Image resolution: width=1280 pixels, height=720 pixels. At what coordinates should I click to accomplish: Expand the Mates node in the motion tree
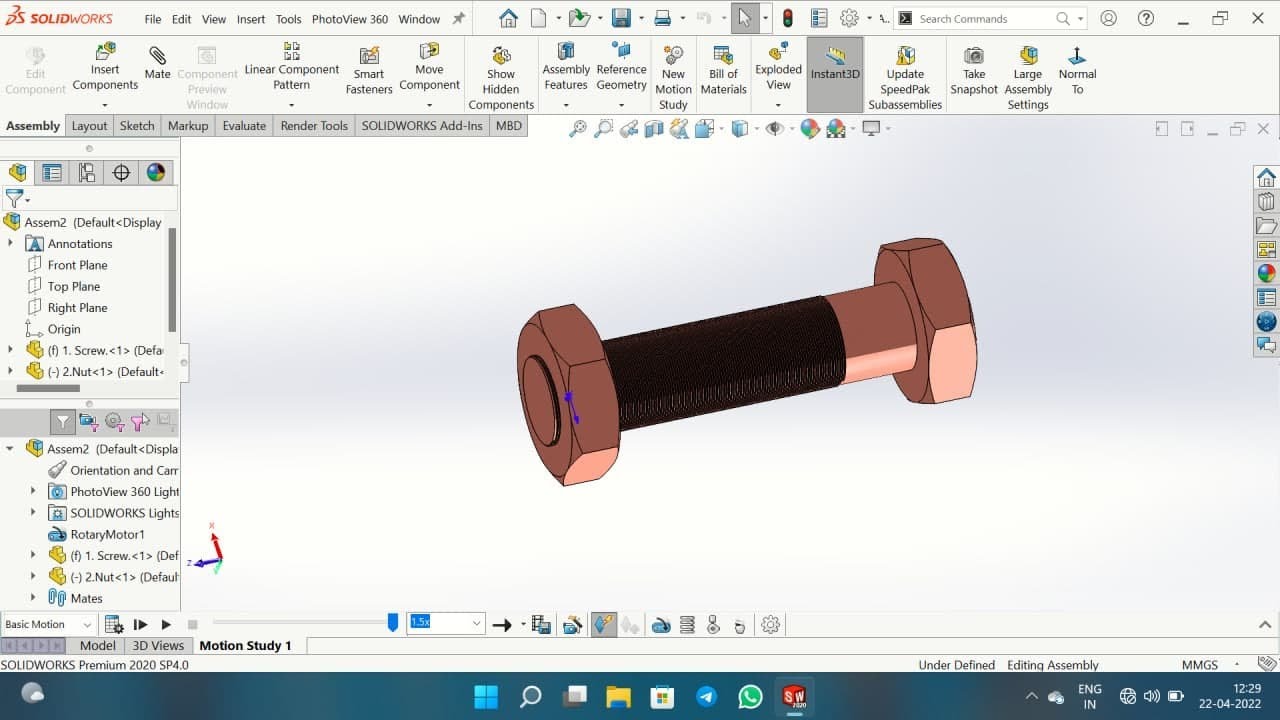pos(33,598)
